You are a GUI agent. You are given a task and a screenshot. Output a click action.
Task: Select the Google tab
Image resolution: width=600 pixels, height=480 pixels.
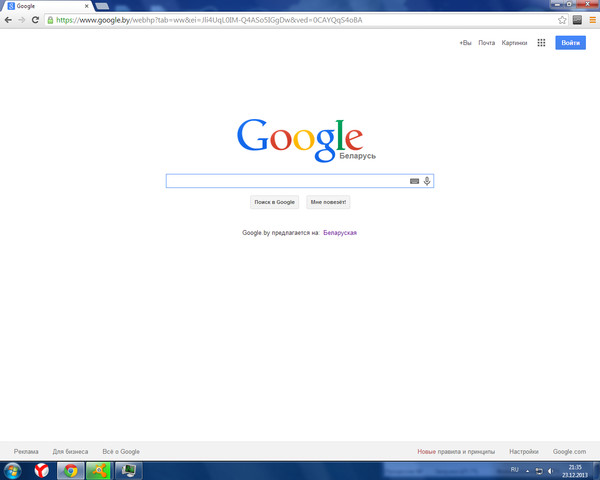click(48, 6)
